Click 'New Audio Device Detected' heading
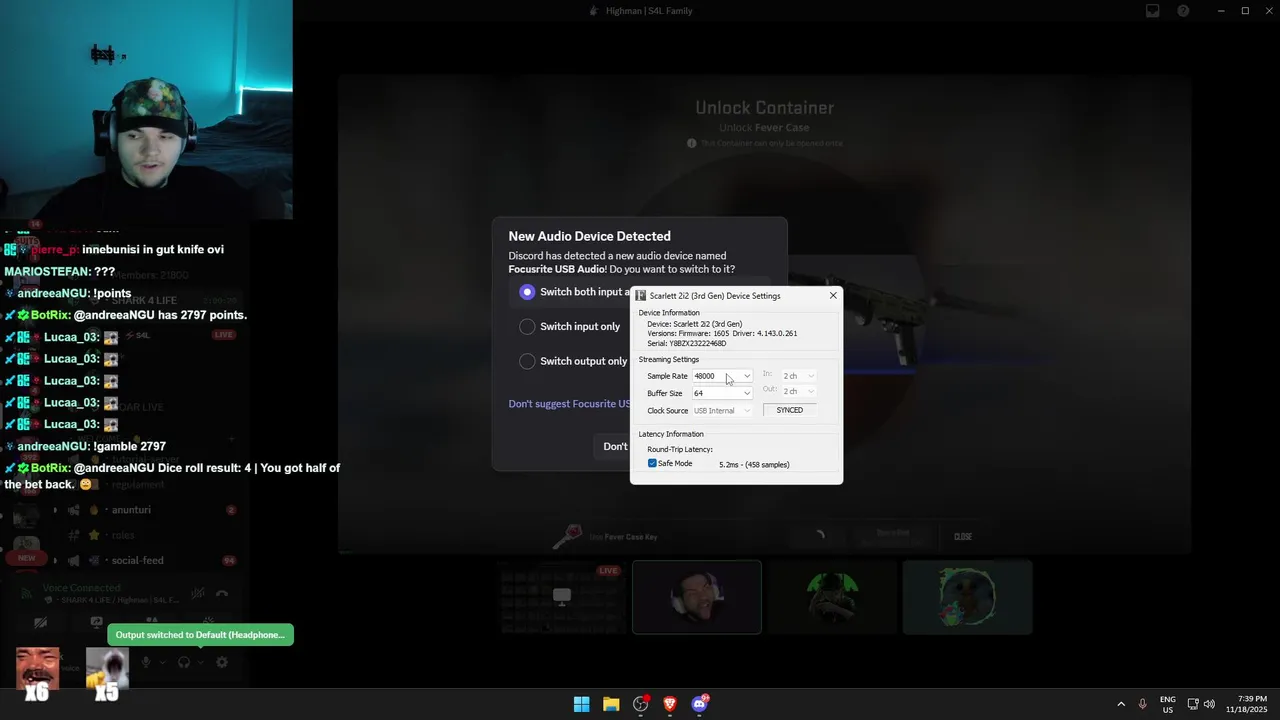This screenshot has height=720, width=1280. pos(590,236)
